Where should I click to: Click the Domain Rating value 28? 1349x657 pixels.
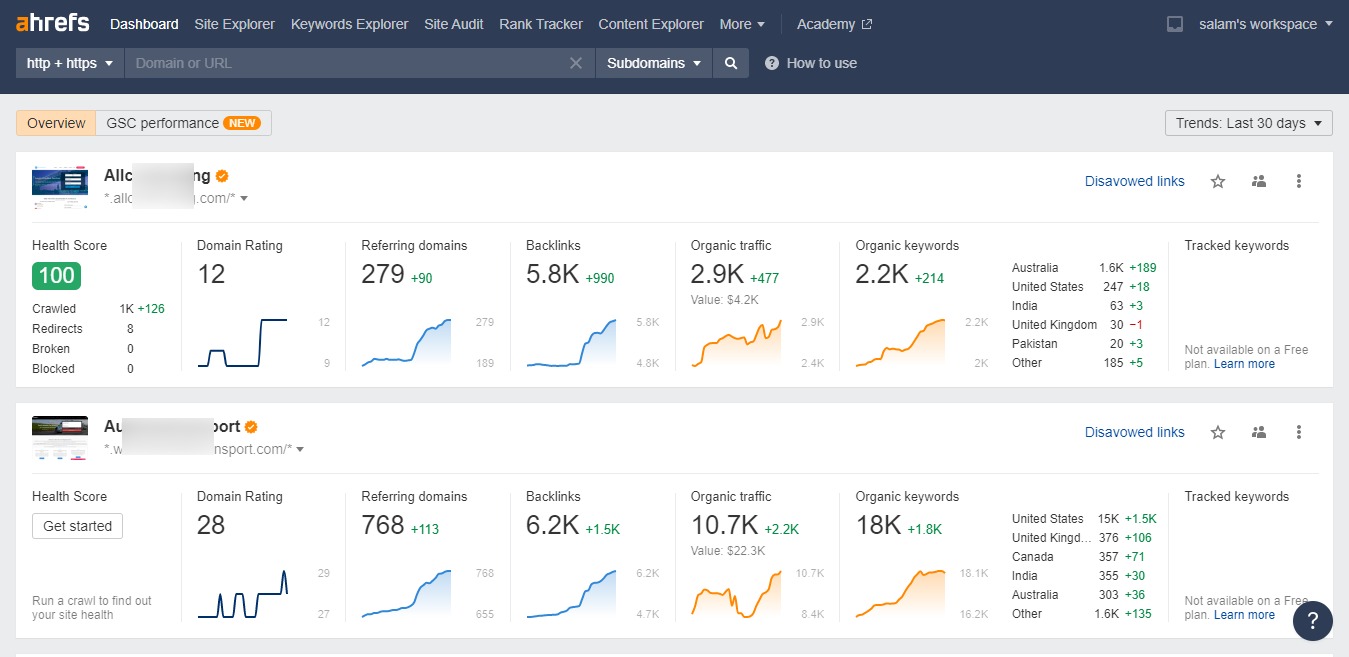211,525
